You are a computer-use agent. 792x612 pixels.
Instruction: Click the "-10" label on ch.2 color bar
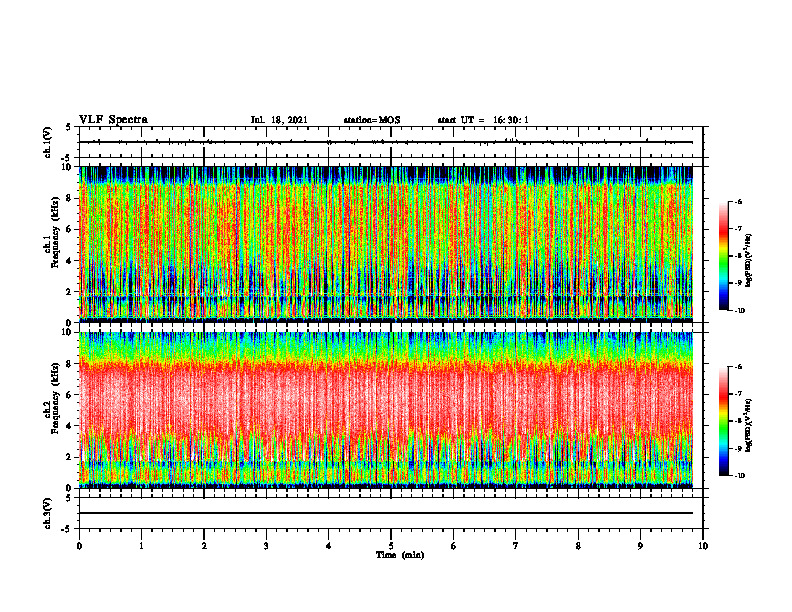[739, 476]
